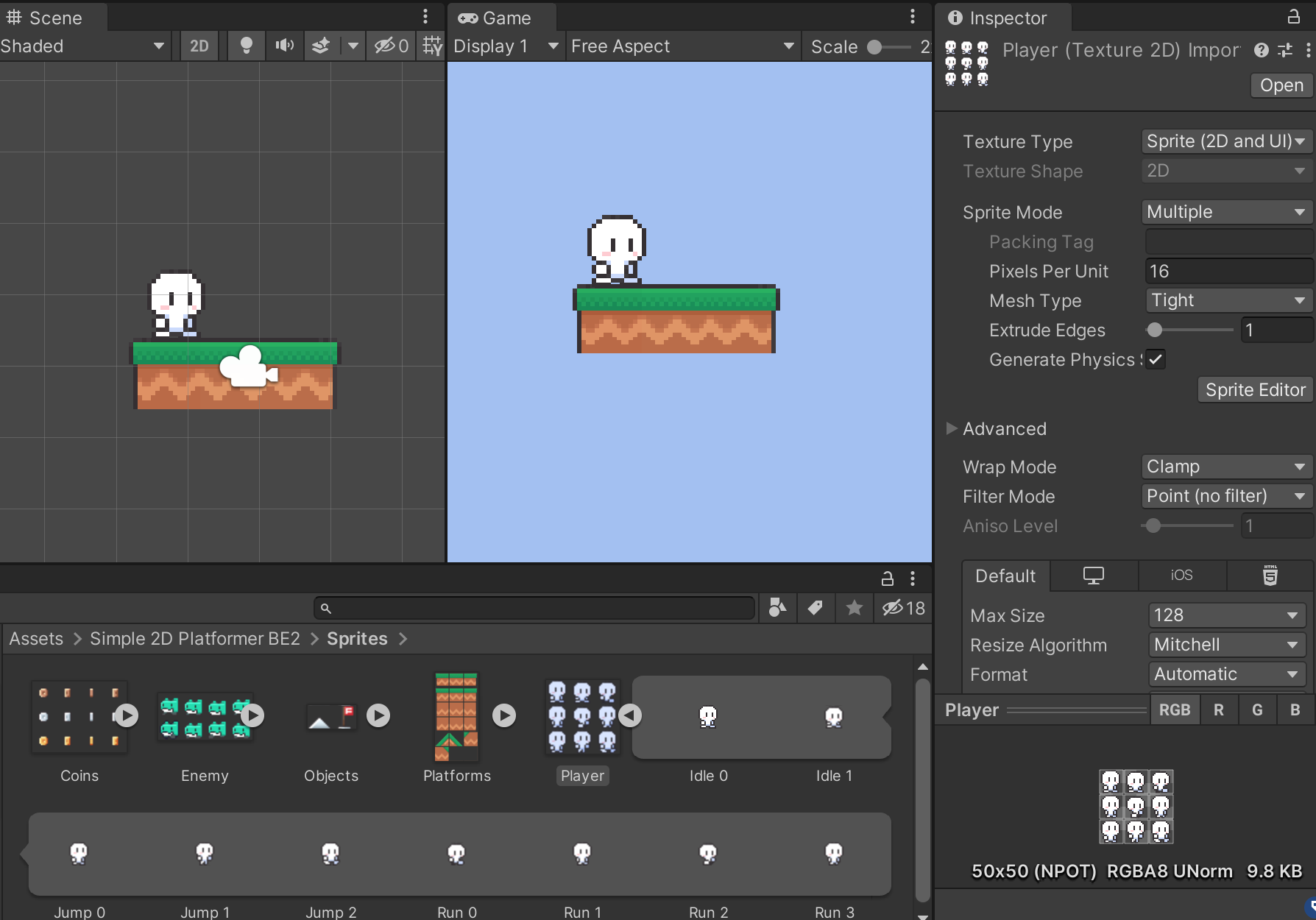Mute scene audio speaker icon
The image size is (1316, 920).
(284, 46)
